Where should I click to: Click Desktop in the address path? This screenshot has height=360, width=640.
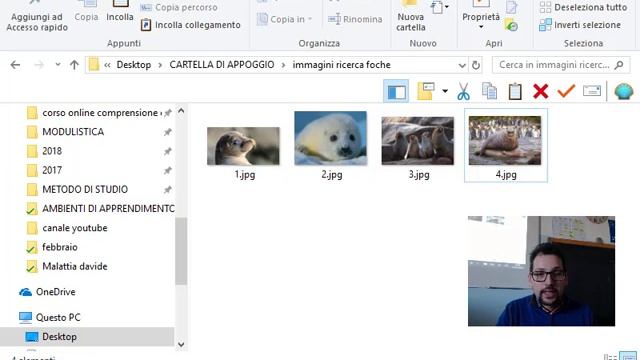[133, 65]
